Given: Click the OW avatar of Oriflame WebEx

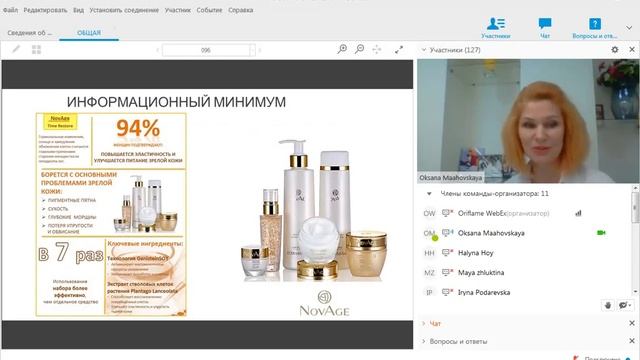Looking at the screenshot, I should (x=429, y=213).
